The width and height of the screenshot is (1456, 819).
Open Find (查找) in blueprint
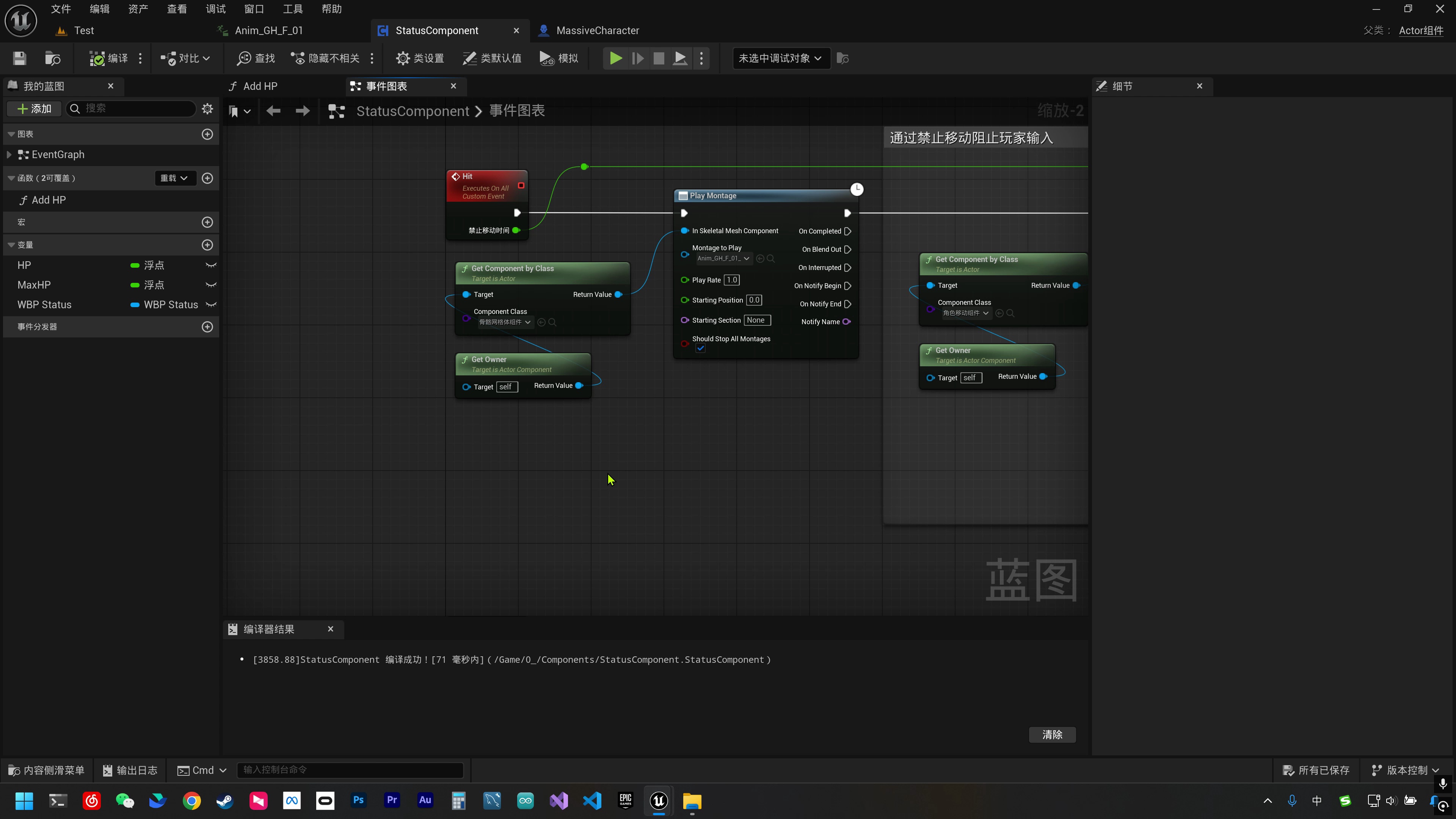256,58
